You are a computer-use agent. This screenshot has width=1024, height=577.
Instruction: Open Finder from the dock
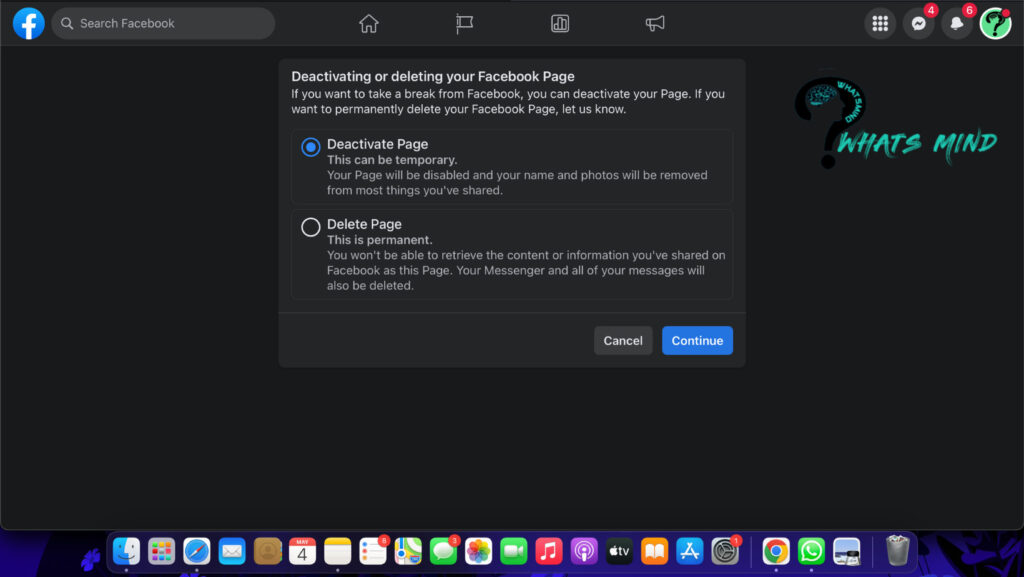126,552
